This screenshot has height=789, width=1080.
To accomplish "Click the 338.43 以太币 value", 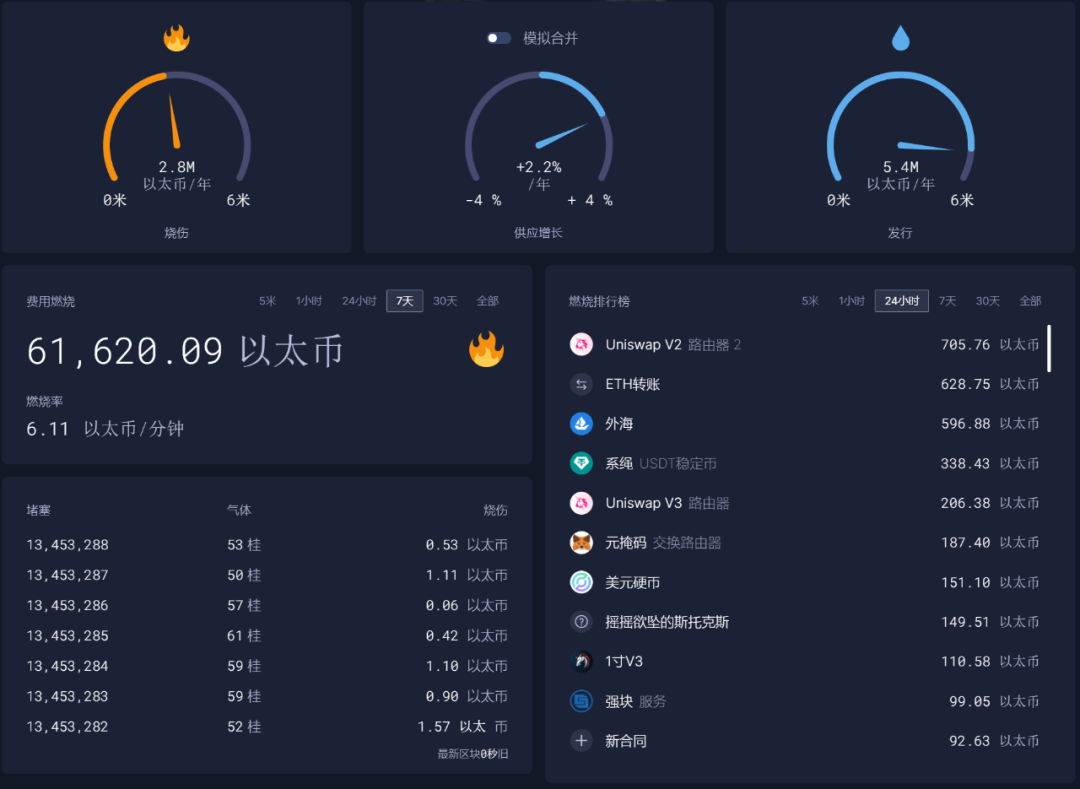I will pos(990,463).
